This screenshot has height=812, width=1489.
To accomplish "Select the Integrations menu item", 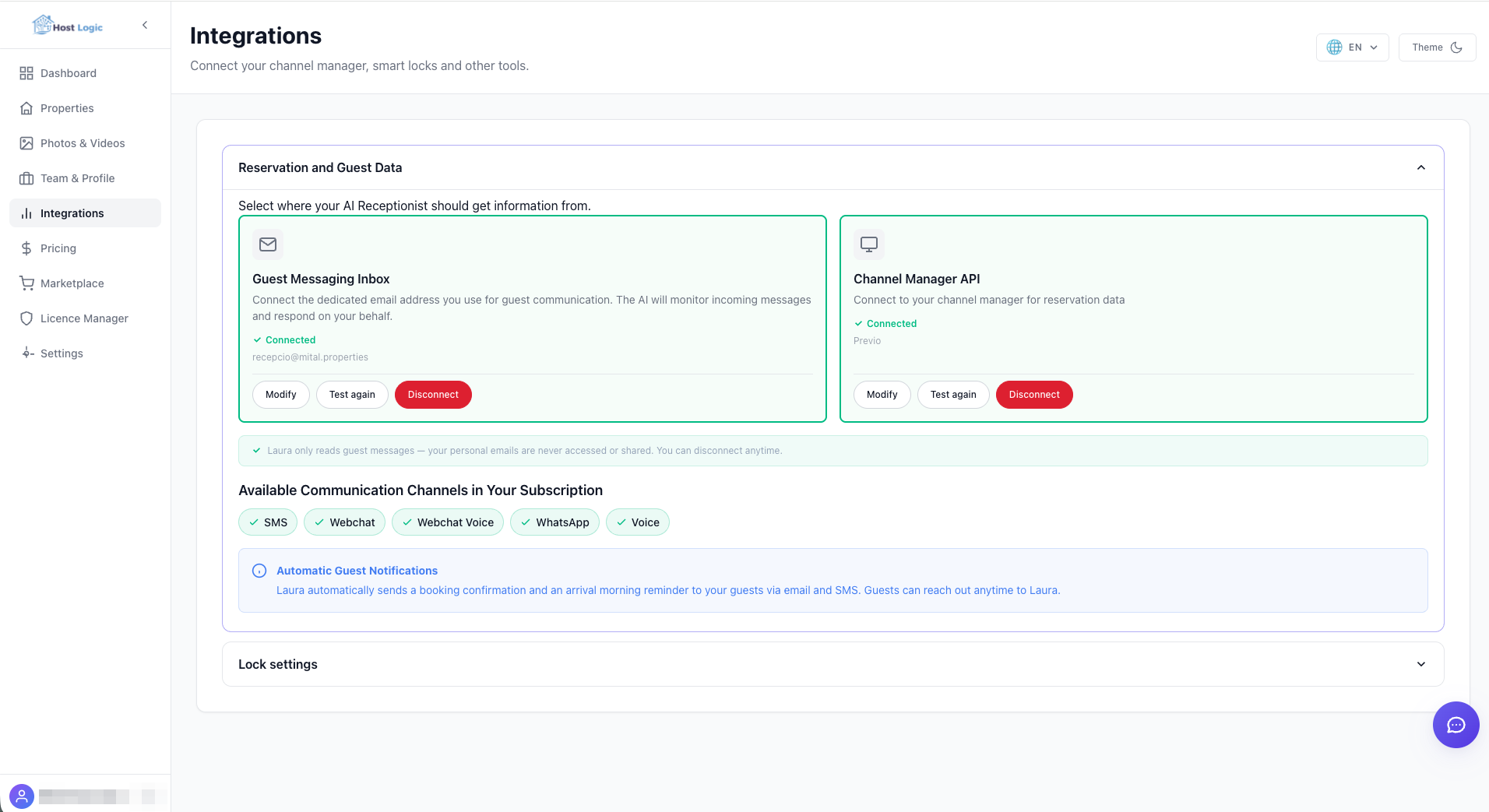I will 85,213.
